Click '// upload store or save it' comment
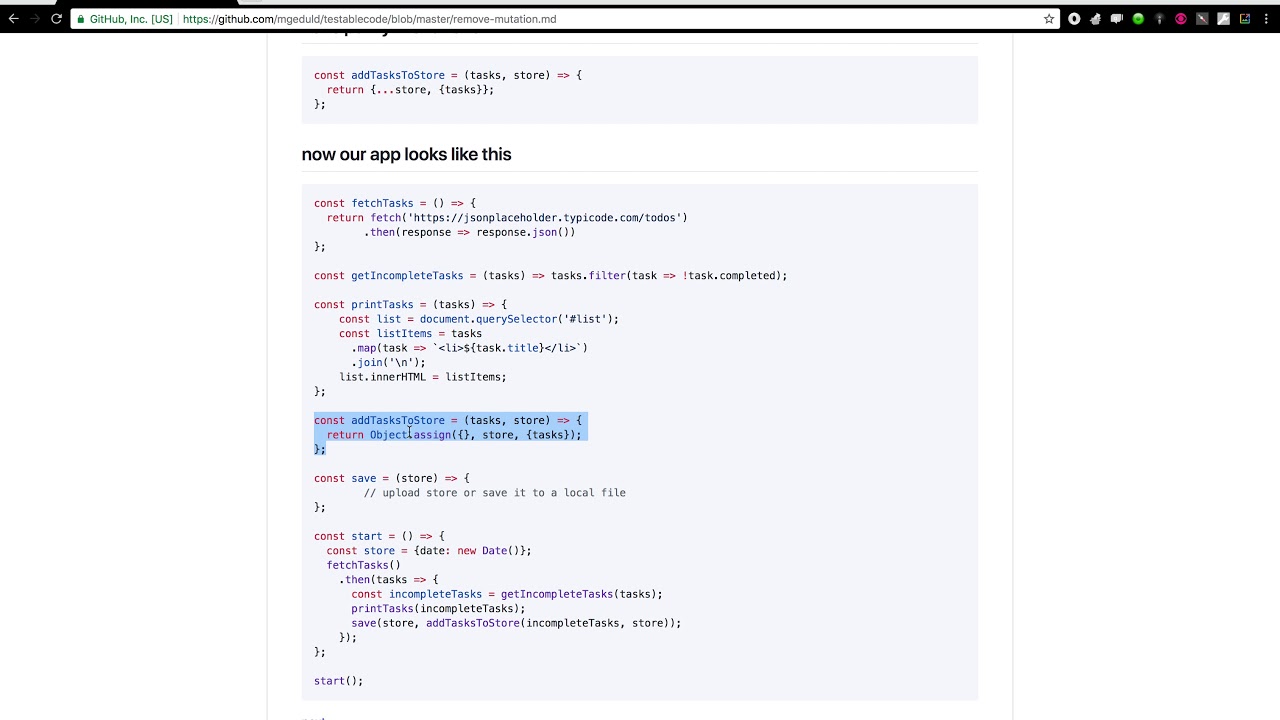 pyautogui.click(x=494, y=493)
